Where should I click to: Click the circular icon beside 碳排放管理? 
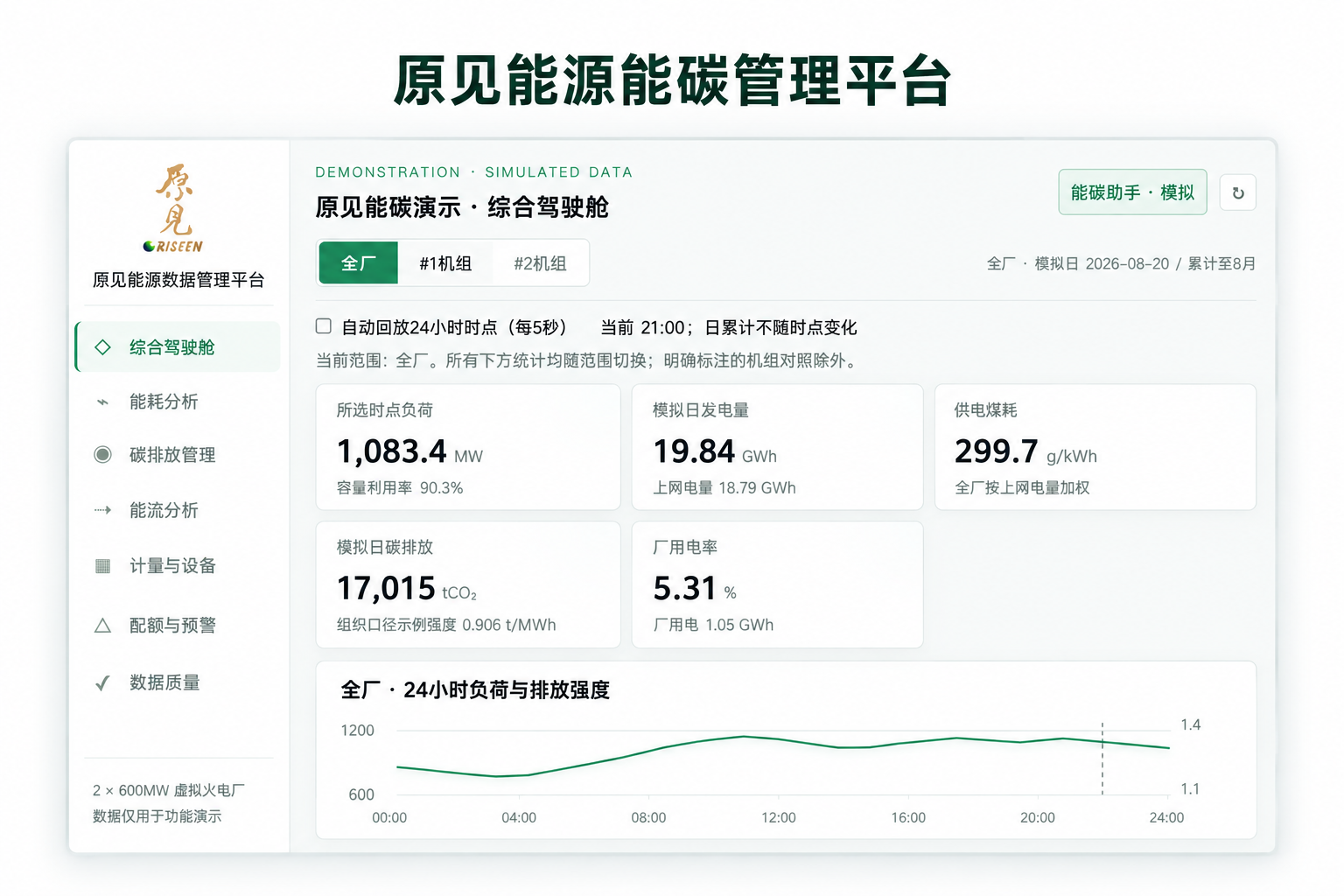coord(102,455)
